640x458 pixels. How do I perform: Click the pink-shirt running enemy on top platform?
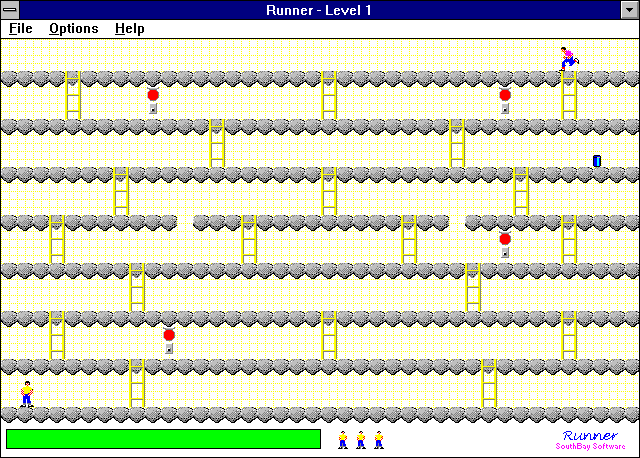coord(569,59)
